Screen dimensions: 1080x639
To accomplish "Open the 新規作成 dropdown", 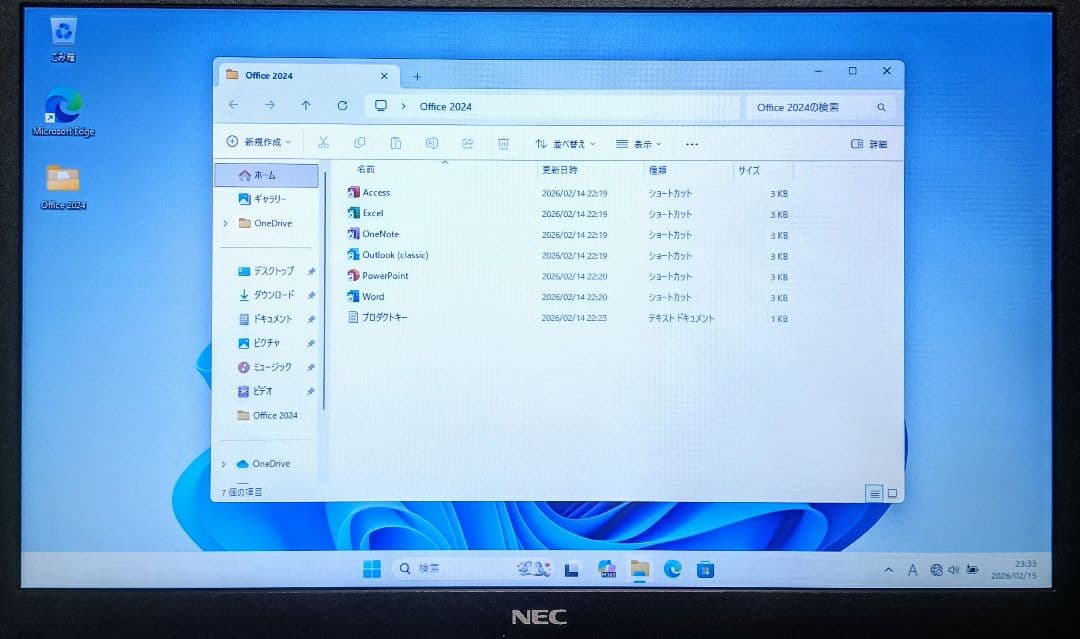I will tap(259, 142).
